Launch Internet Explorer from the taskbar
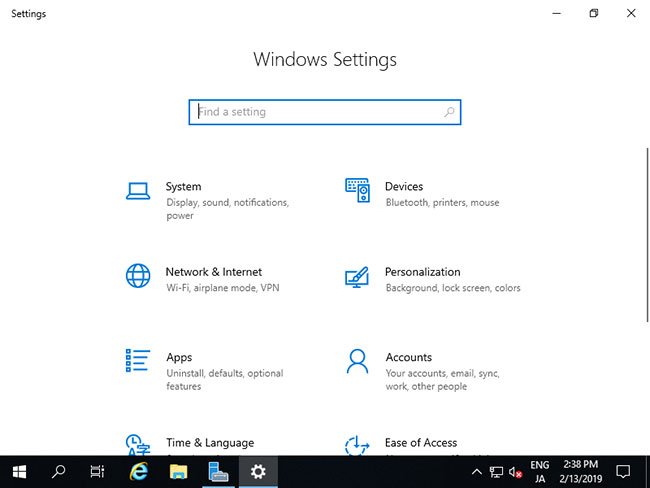650x488 pixels. click(x=138, y=472)
